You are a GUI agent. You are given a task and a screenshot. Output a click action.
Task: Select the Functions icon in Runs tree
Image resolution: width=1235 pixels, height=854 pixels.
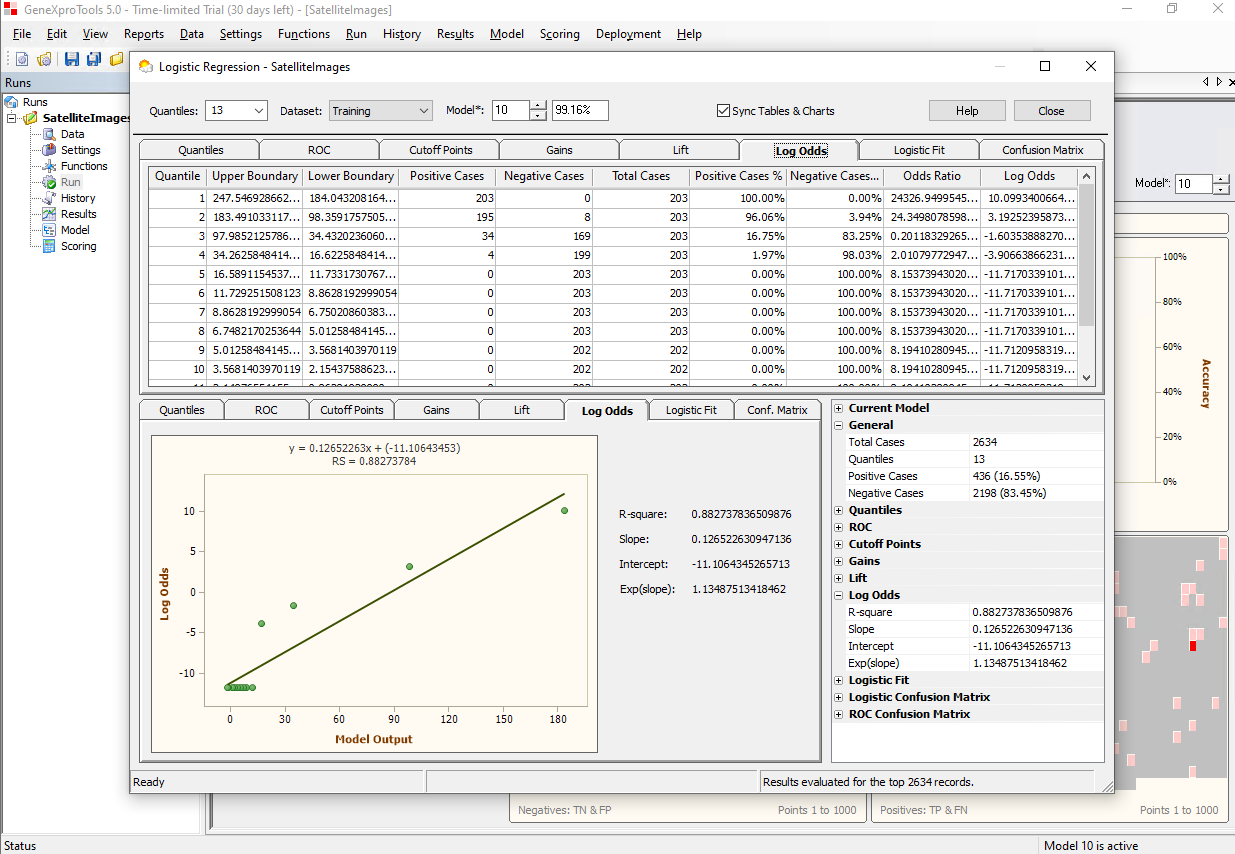[x=49, y=166]
